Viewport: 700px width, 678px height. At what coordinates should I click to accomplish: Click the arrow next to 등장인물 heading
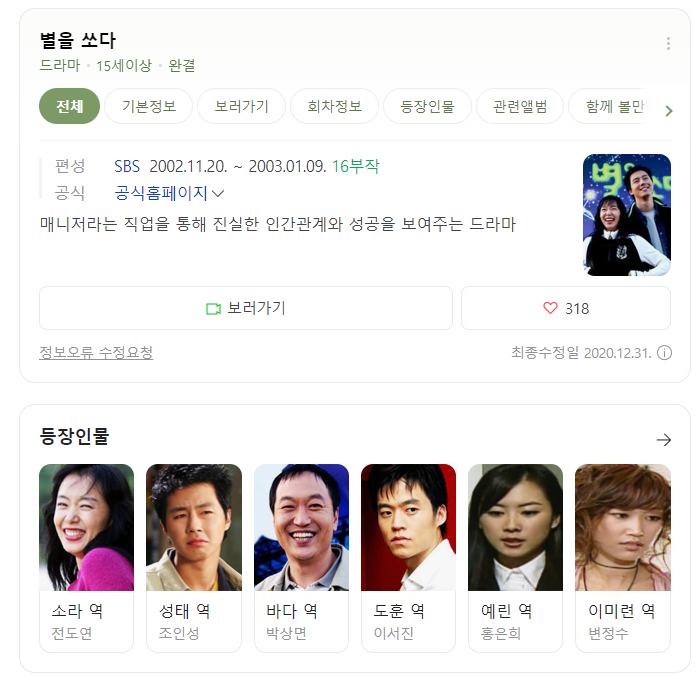663,440
